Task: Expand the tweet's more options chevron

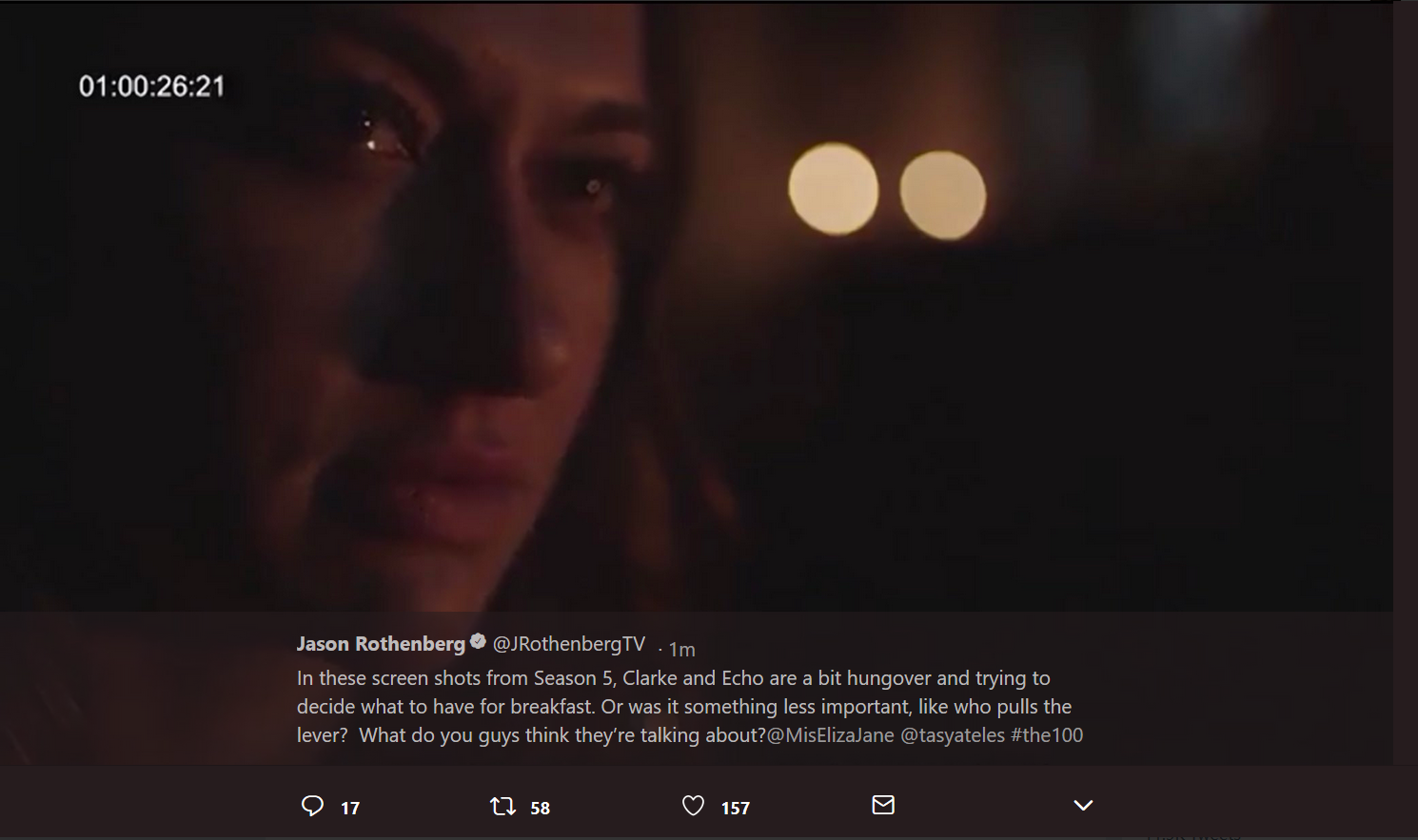Action: pyautogui.click(x=1083, y=806)
